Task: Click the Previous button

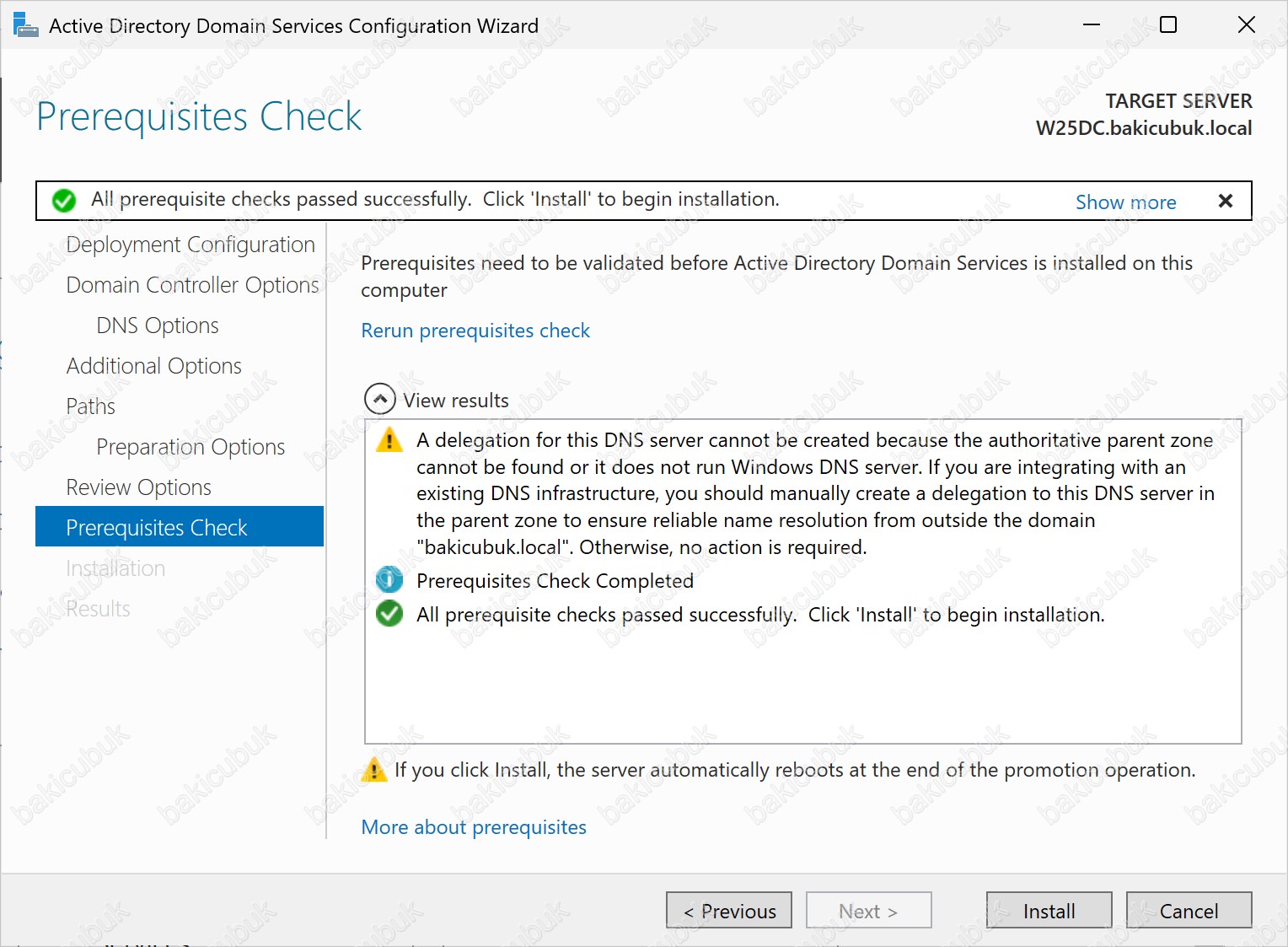Action: pyautogui.click(x=729, y=910)
